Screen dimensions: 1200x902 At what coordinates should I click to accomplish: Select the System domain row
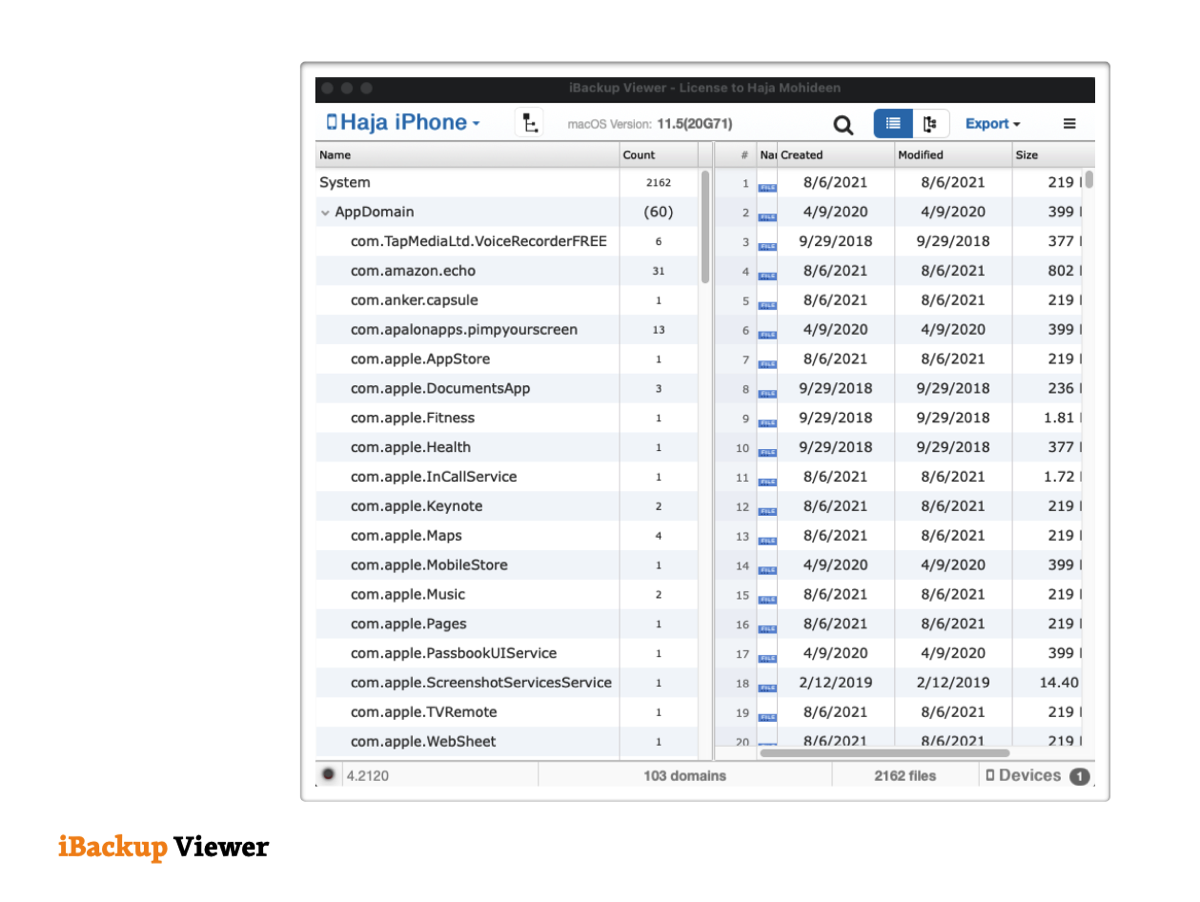tap(345, 183)
